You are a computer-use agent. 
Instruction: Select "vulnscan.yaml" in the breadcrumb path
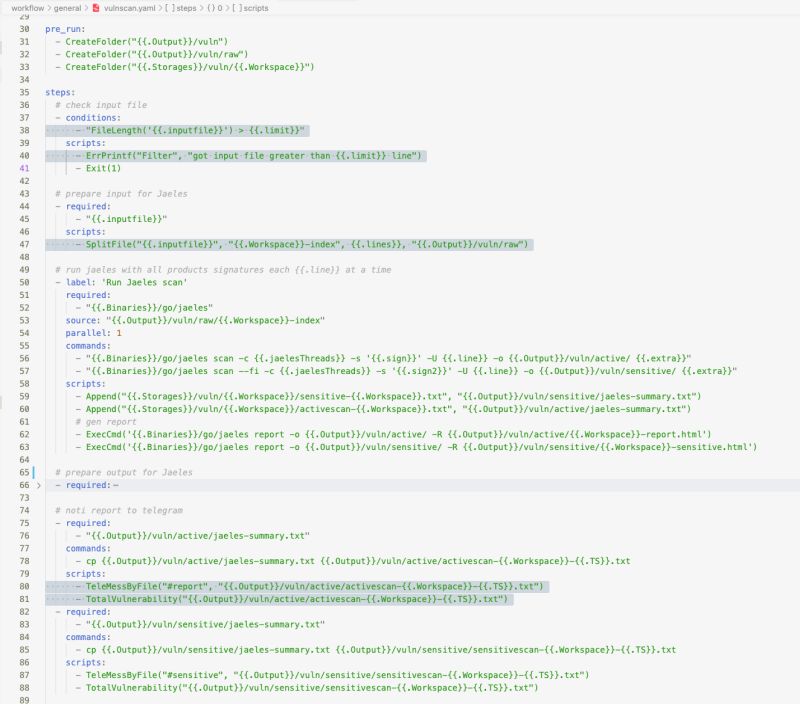coord(130,8)
